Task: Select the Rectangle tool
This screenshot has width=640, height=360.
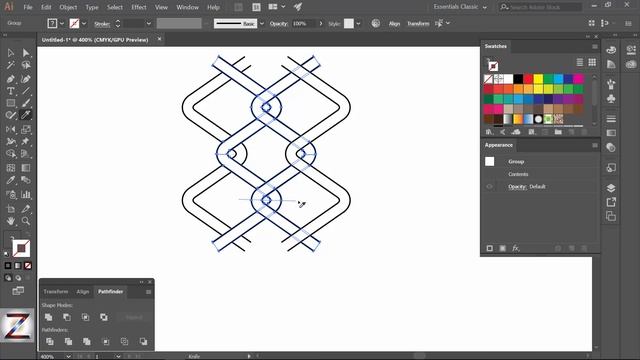Action: (11, 103)
